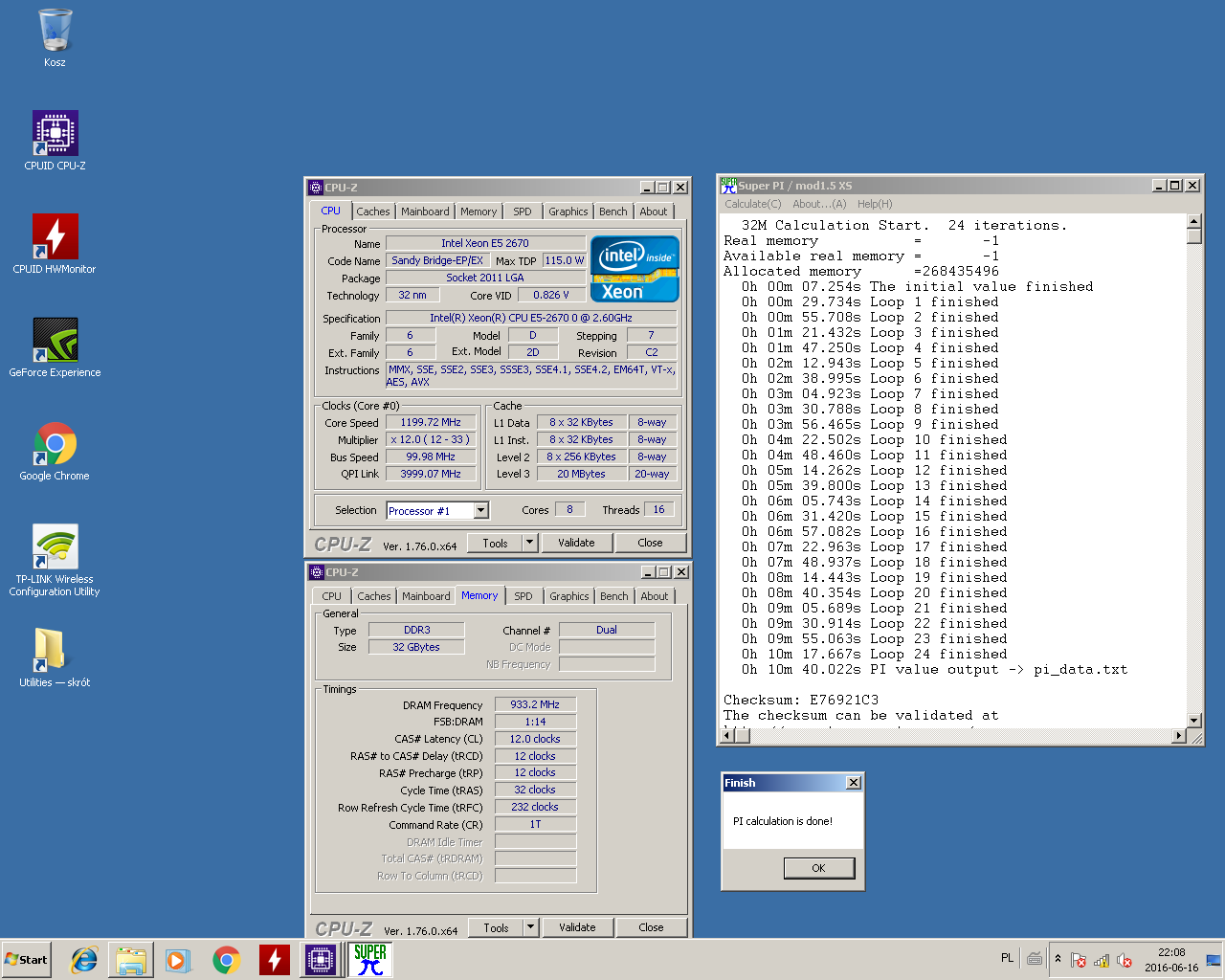
Task: Open the About tab in top CPU-Z window
Action: click(654, 212)
